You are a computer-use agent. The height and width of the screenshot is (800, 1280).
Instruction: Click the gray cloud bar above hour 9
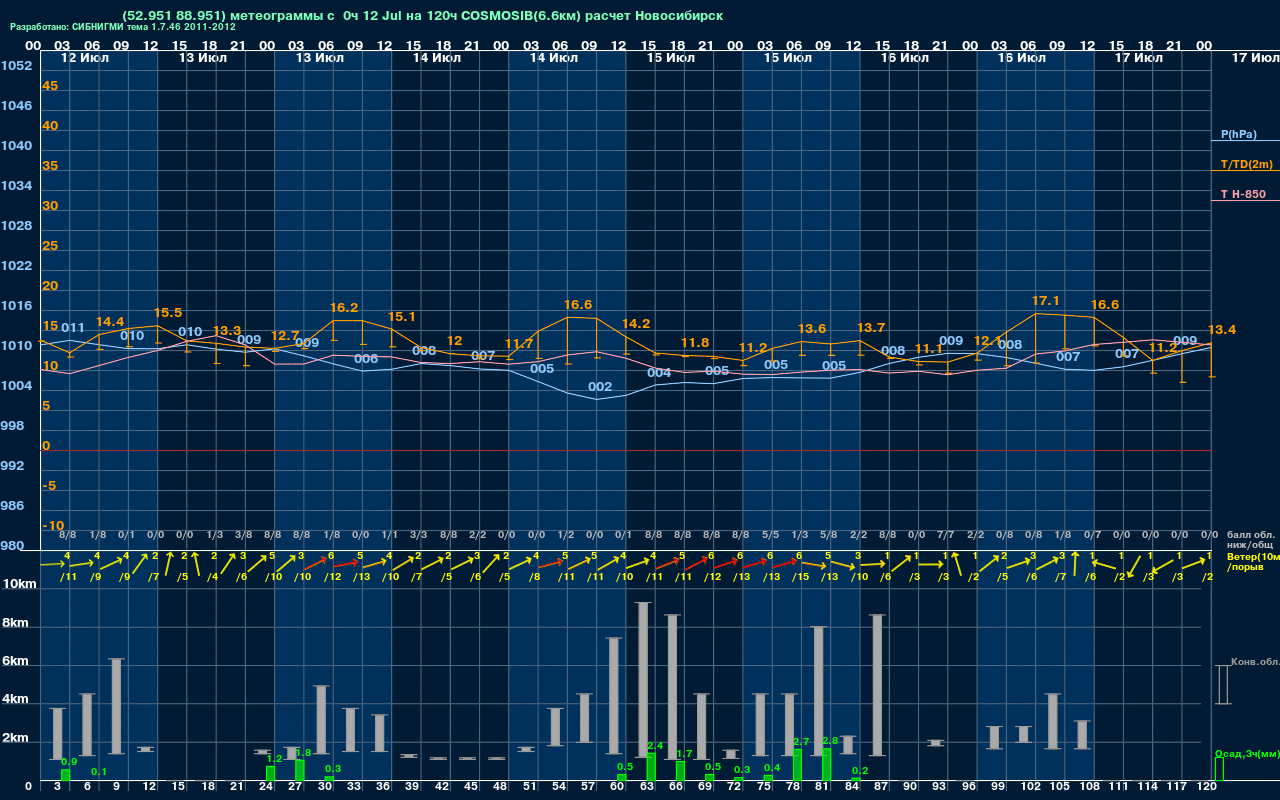116,706
